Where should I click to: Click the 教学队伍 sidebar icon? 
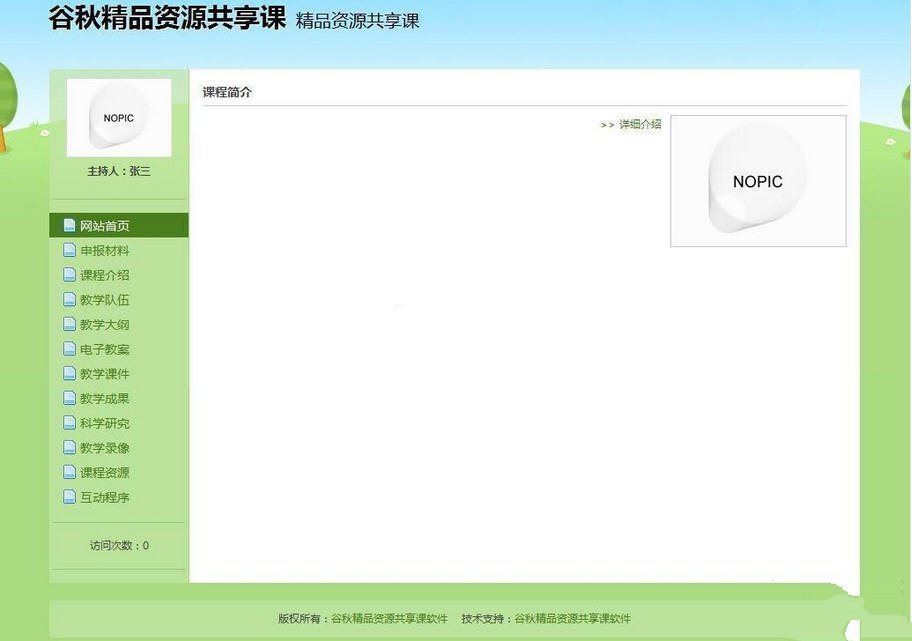70,300
